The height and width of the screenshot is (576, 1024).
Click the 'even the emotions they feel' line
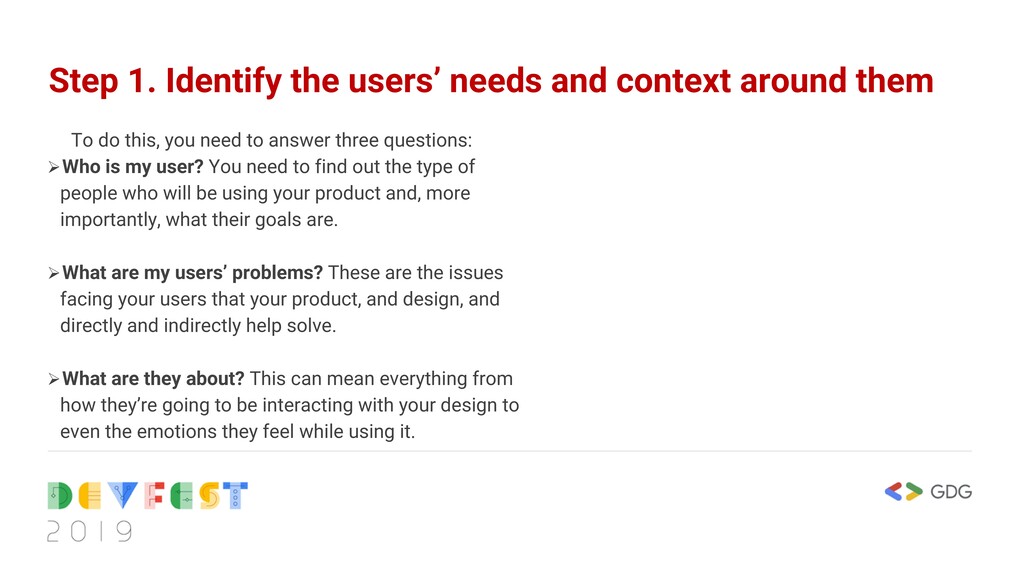click(238, 432)
